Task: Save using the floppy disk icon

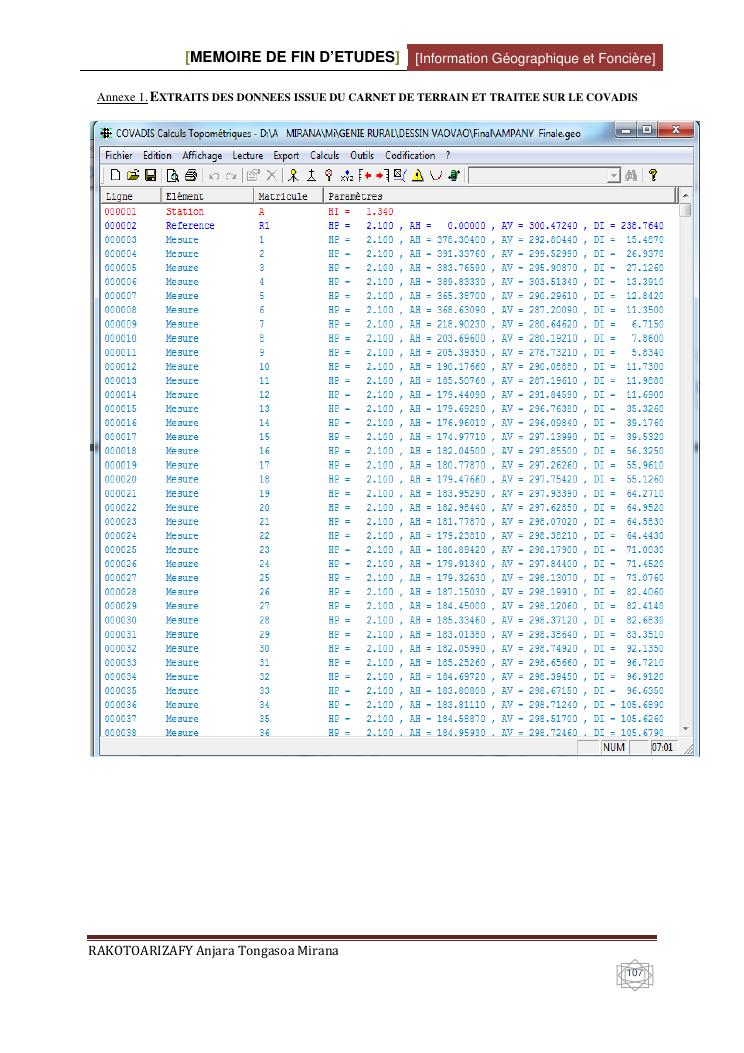Action: [150, 175]
